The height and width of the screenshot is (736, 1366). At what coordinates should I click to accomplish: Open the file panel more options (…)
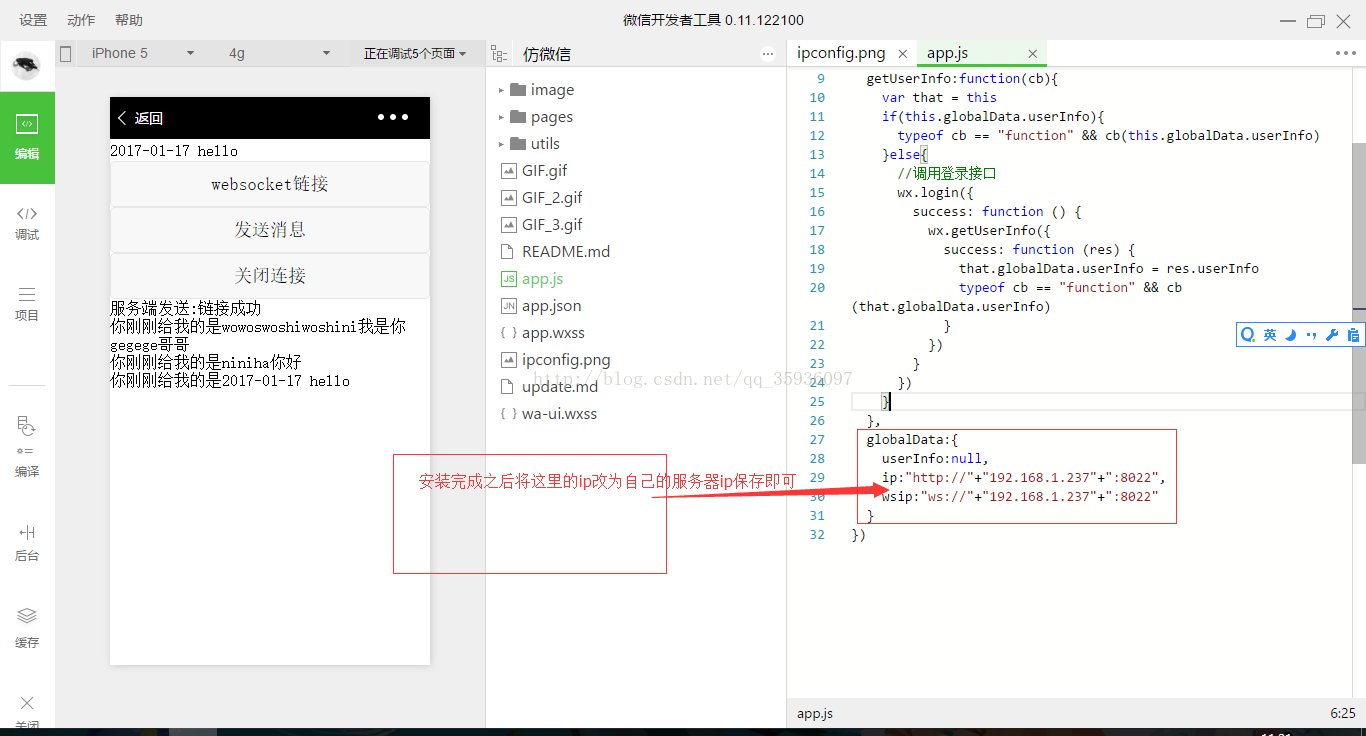point(768,54)
